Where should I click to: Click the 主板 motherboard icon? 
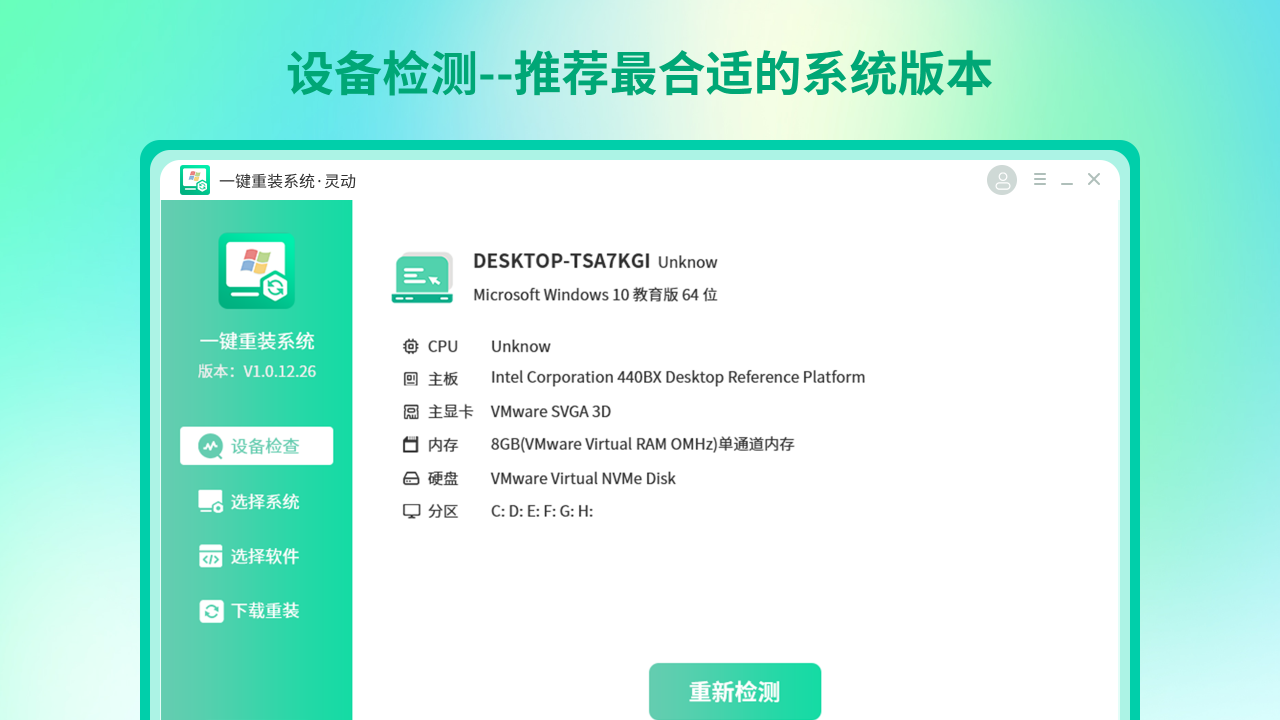tap(411, 379)
